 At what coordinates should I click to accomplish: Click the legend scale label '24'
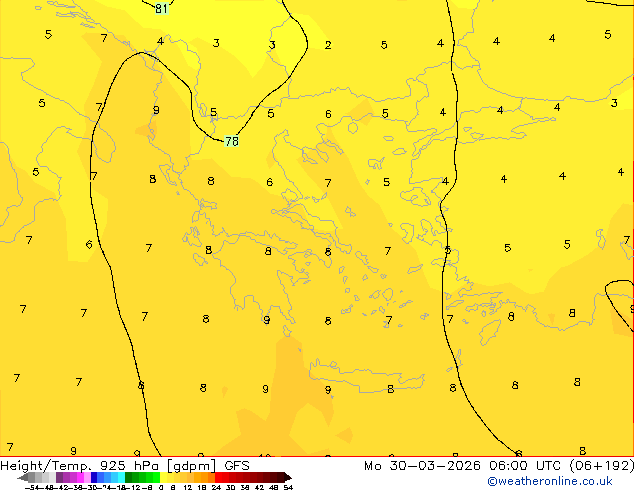coord(216,488)
